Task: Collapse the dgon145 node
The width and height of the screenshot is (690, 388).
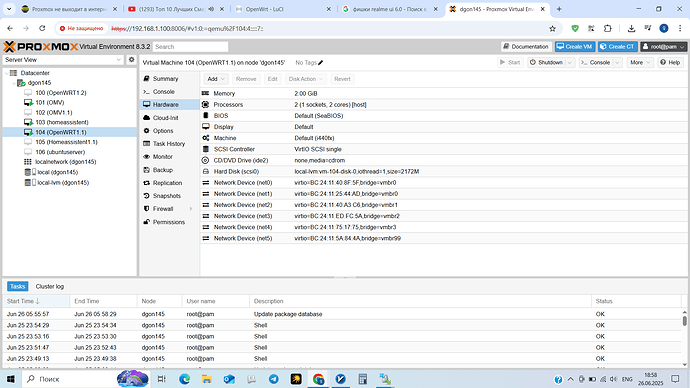Action: [x=14, y=83]
